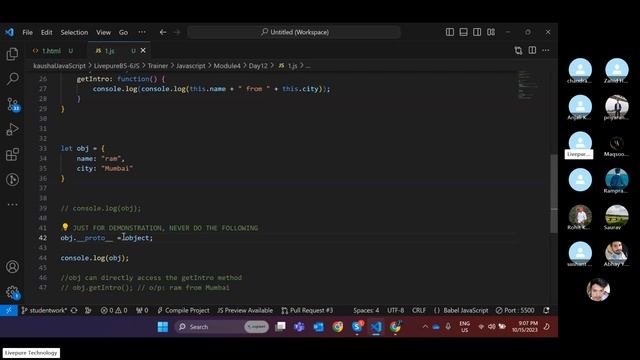The width and height of the screenshot is (640, 360).
Task: Open Google Chrome from taskbar
Action: [338, 327]
